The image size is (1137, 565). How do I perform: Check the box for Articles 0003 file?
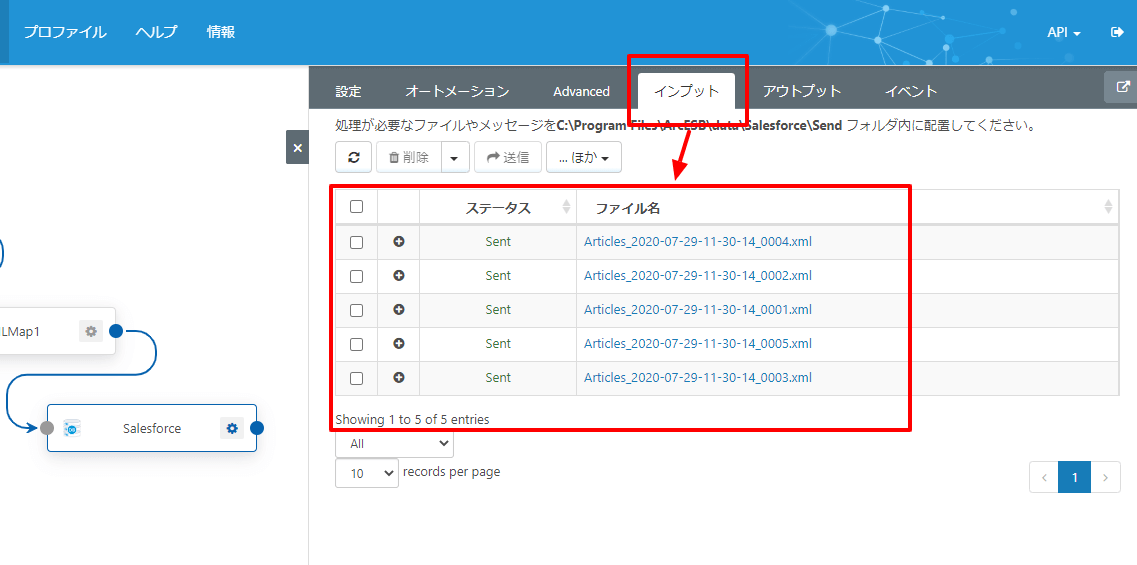(x=356, y=378)
